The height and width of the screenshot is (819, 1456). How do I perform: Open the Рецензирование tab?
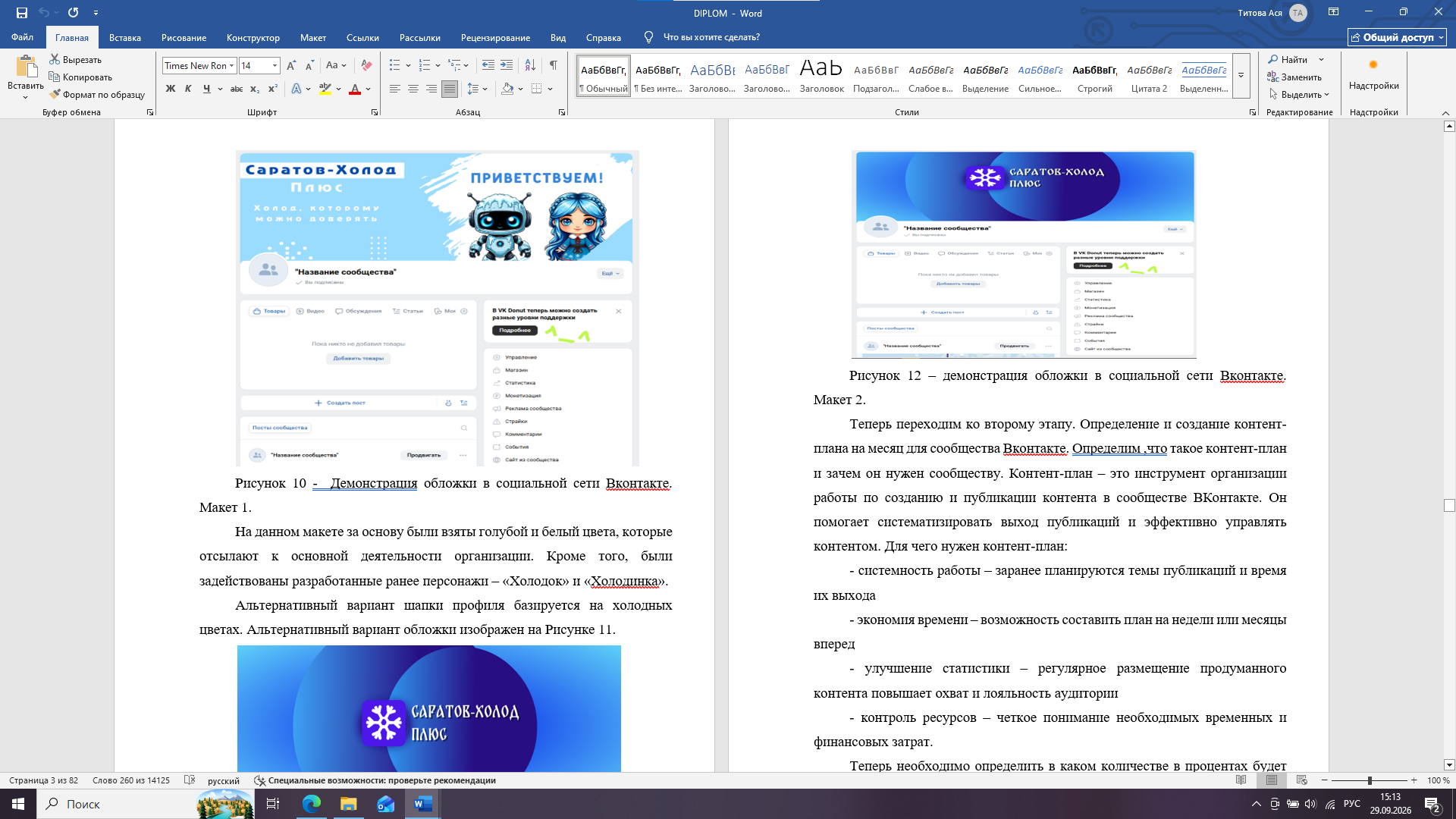click(x=495, y=37)
